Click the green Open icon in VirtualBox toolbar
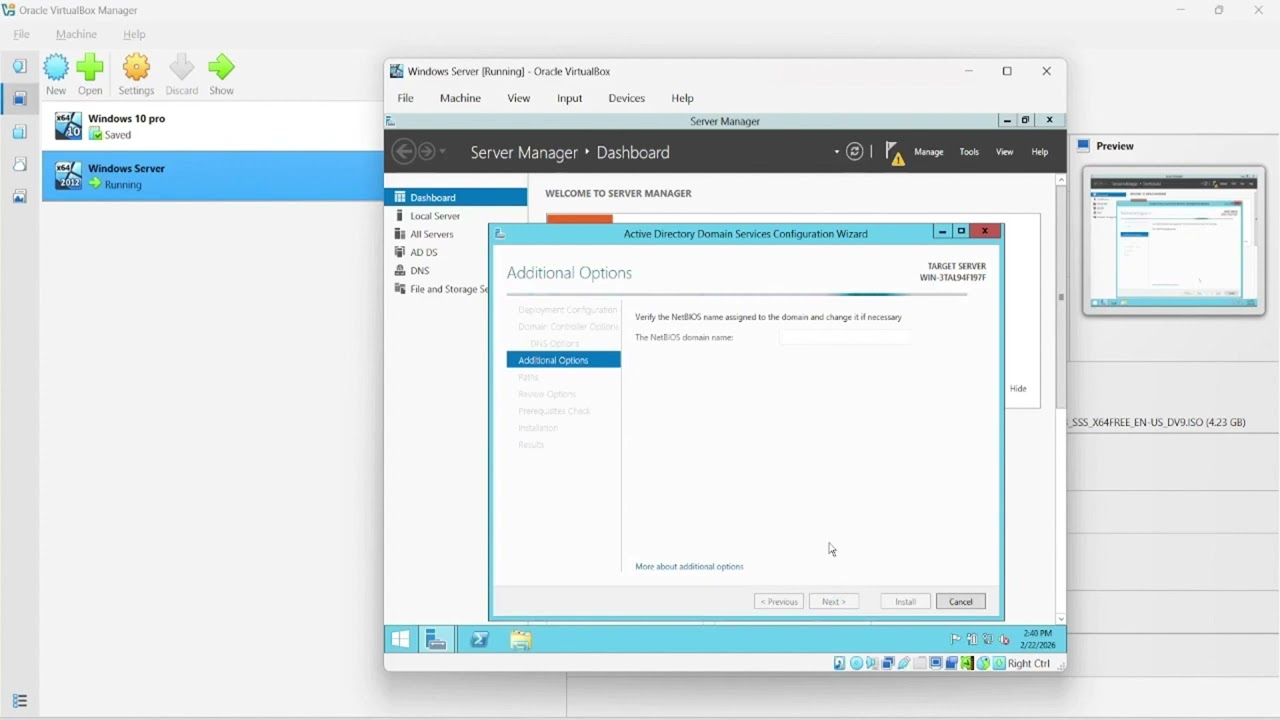The width and height of the screenshot is (1280, 720). [90, 68]
